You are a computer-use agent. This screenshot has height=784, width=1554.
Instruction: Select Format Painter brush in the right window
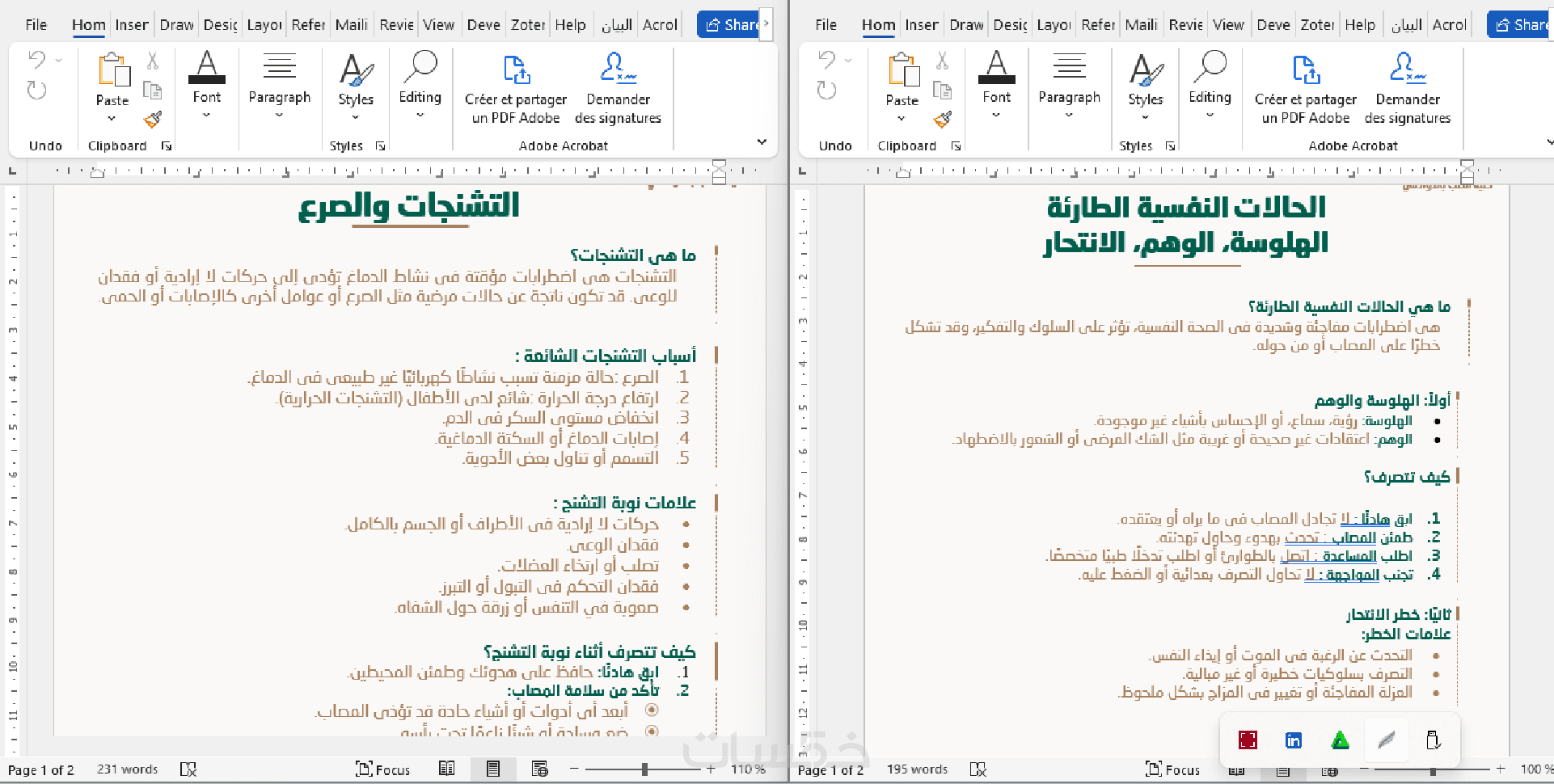click(x=943, y=120)
